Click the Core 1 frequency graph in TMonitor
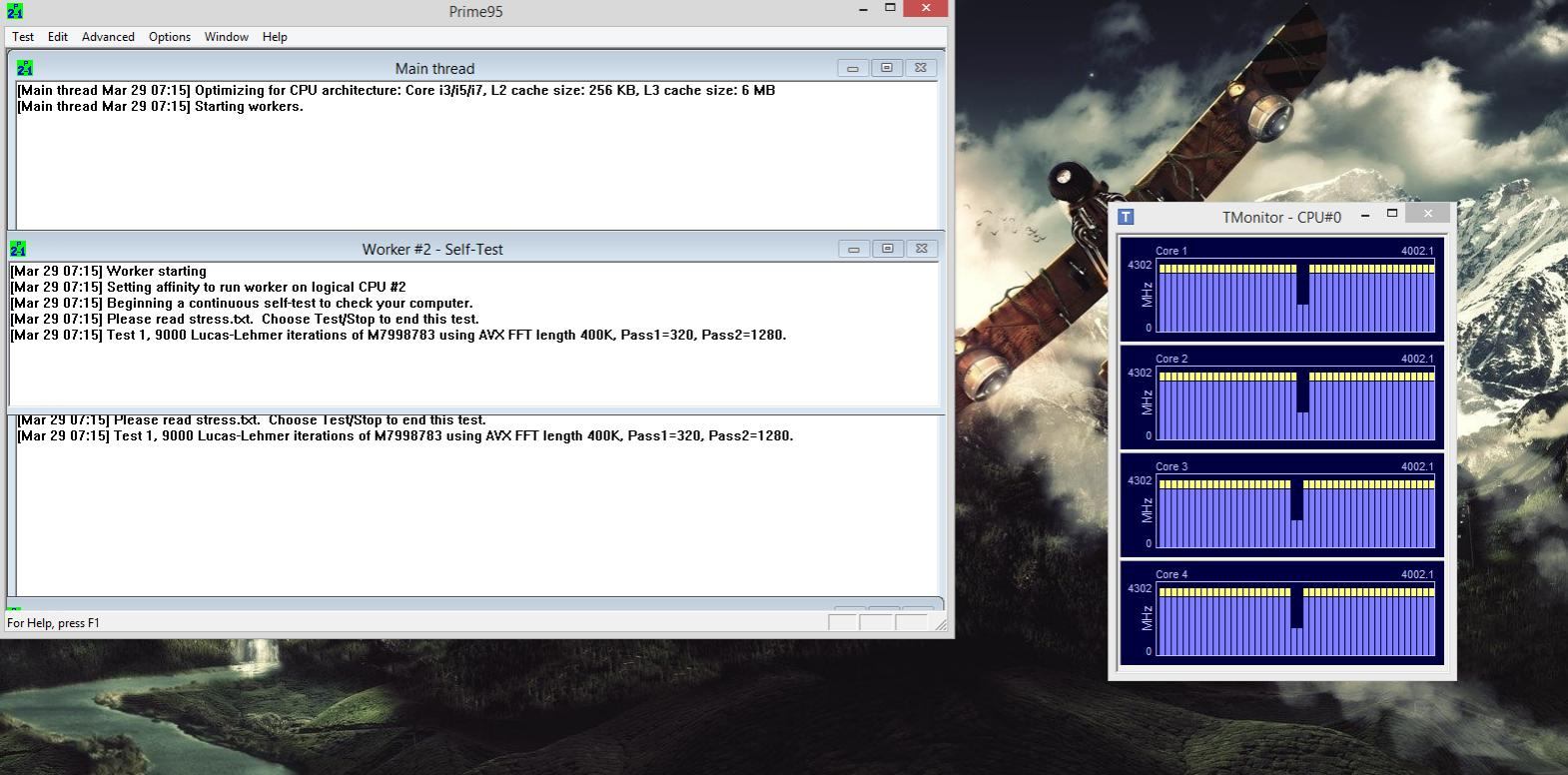Image resolution: width=1568 pixels, height=775 pixels. tap(1296, 296)
